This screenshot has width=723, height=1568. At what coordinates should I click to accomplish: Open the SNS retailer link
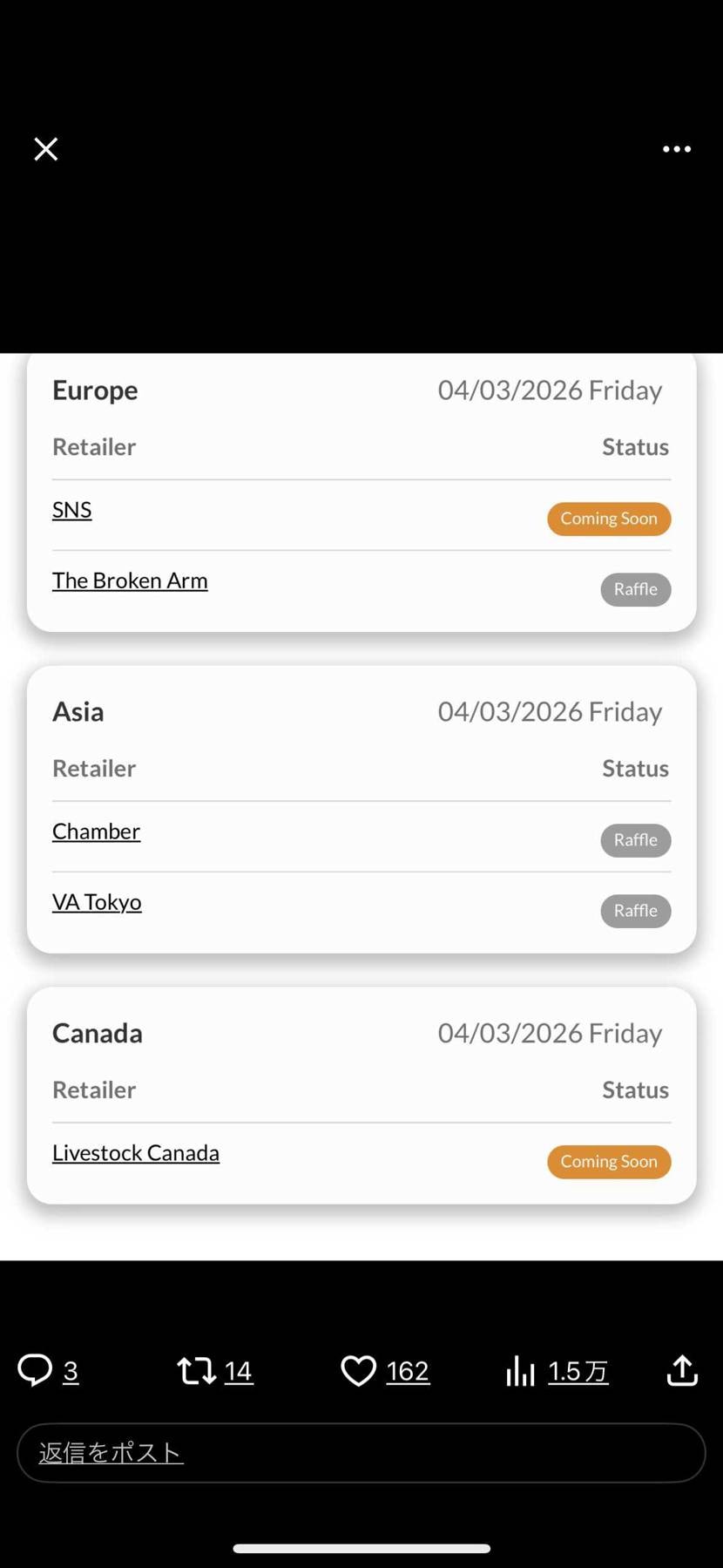click(x=72, y=510)
